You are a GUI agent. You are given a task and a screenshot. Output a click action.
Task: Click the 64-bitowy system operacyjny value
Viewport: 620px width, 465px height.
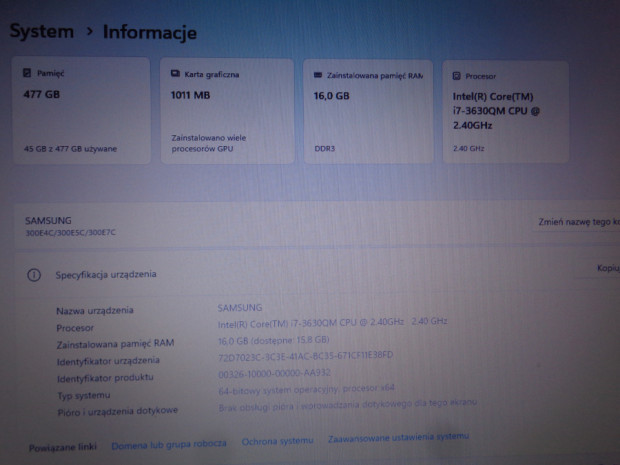[x=306, y=389]
